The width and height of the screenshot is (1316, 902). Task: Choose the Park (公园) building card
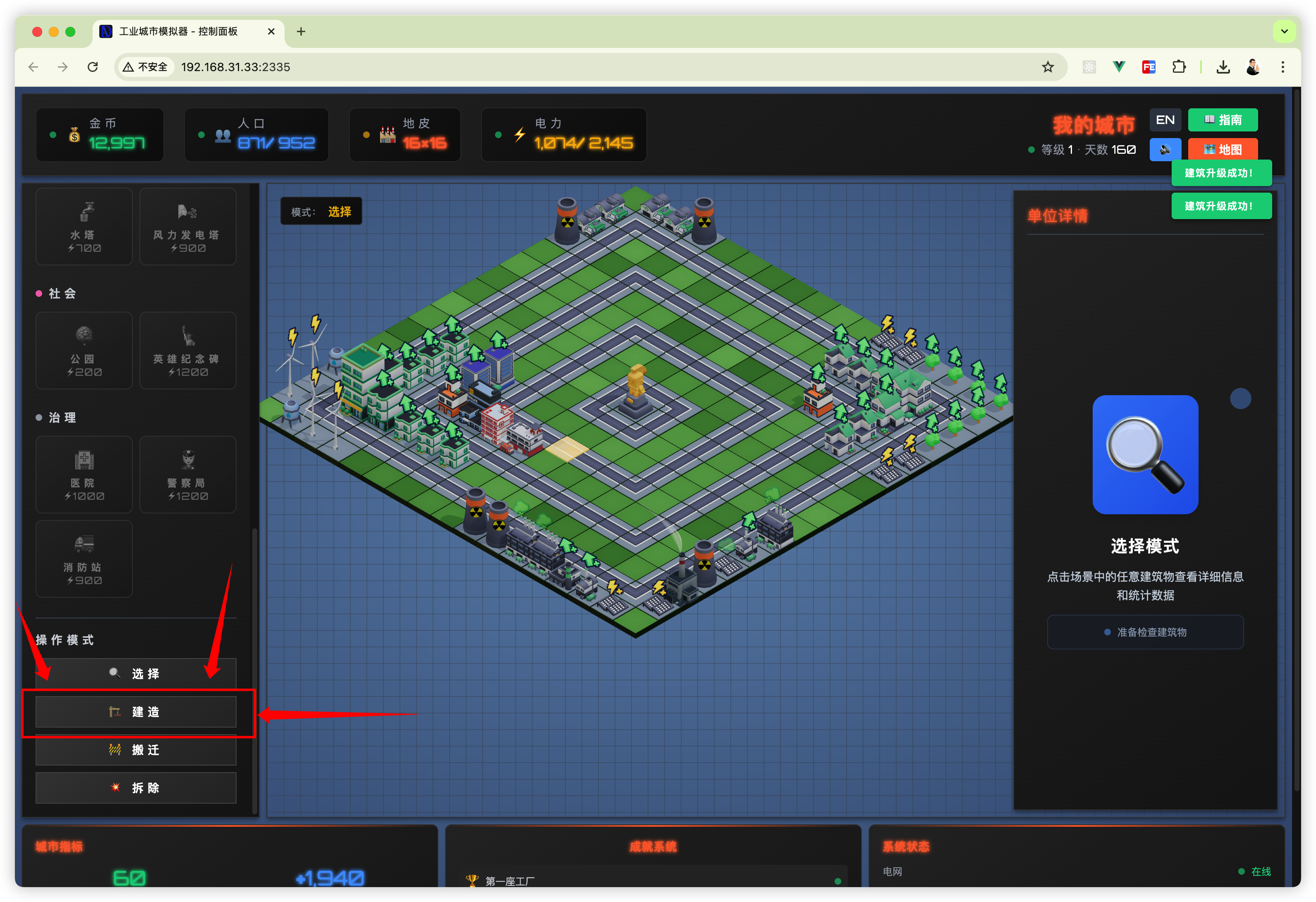click(x=84, y=350)
